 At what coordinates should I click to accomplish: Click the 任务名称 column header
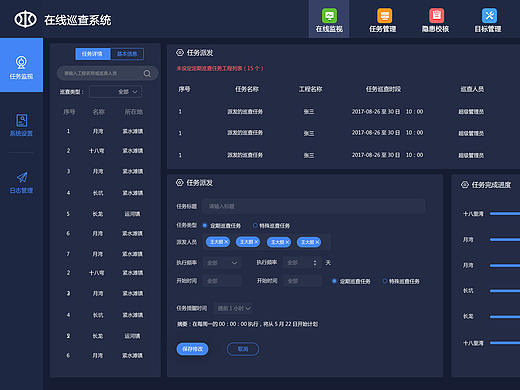coord(247,89)
